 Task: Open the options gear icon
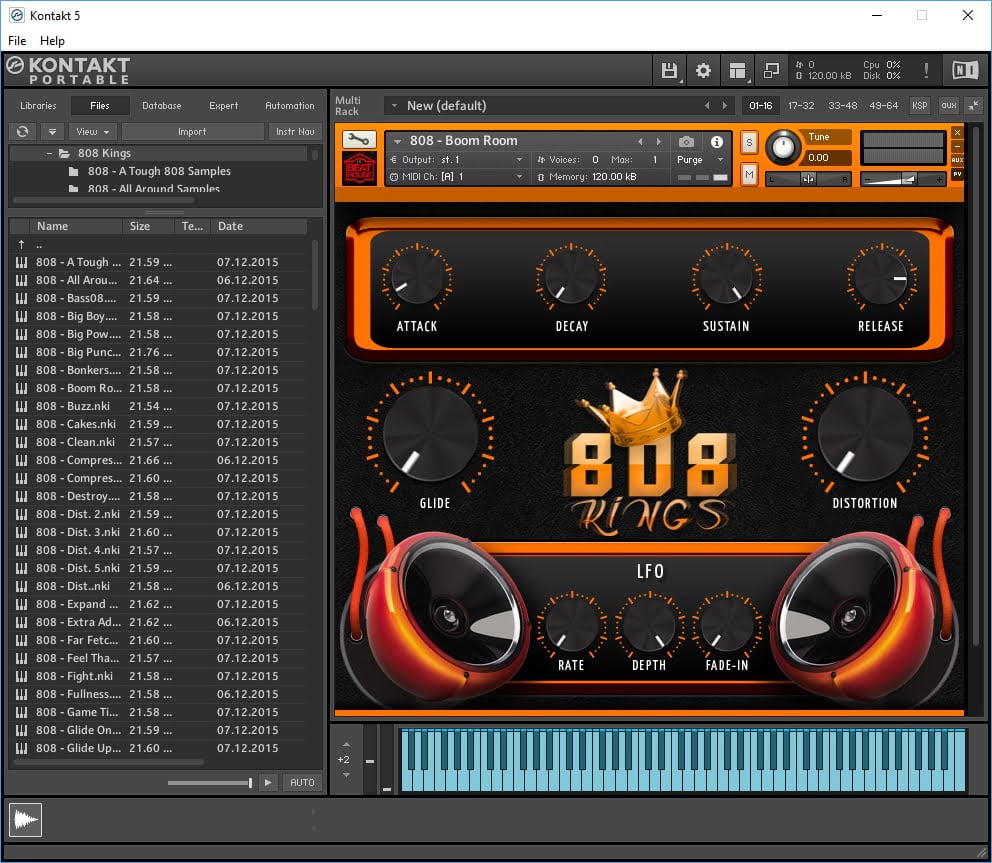[x=703, y=70]
